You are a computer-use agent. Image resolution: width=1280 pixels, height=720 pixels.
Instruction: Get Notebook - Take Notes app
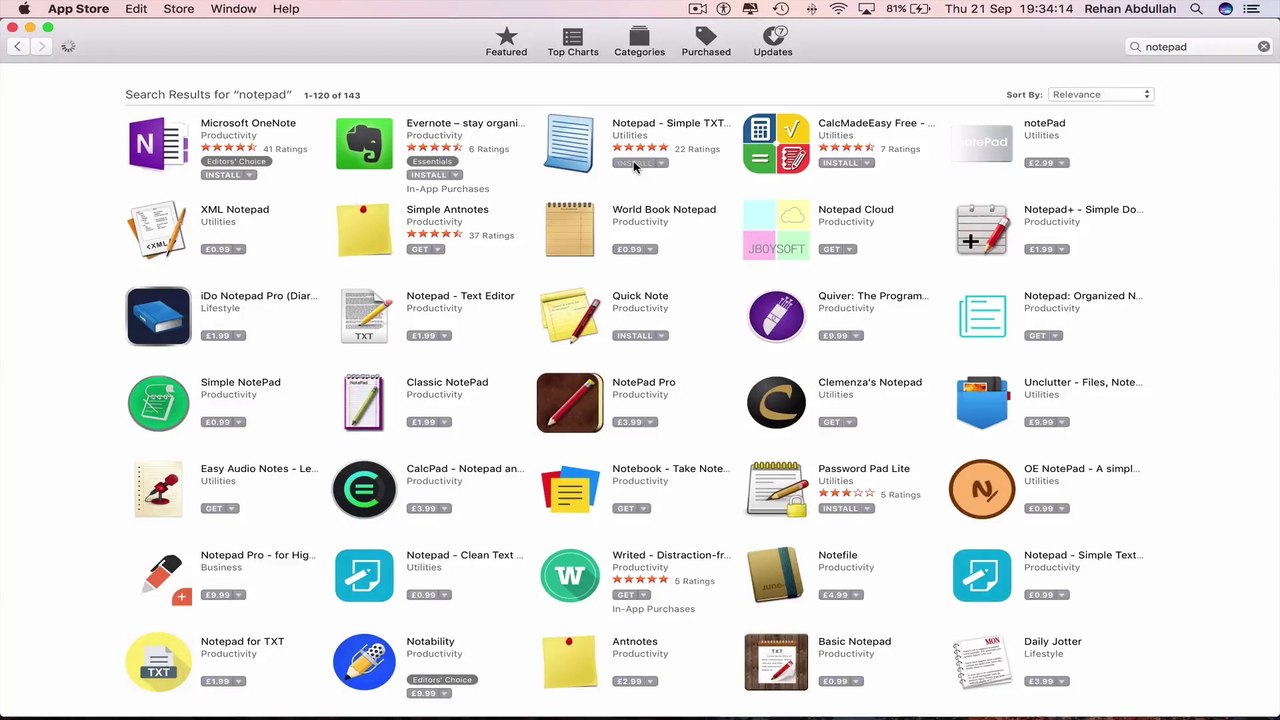626,508
